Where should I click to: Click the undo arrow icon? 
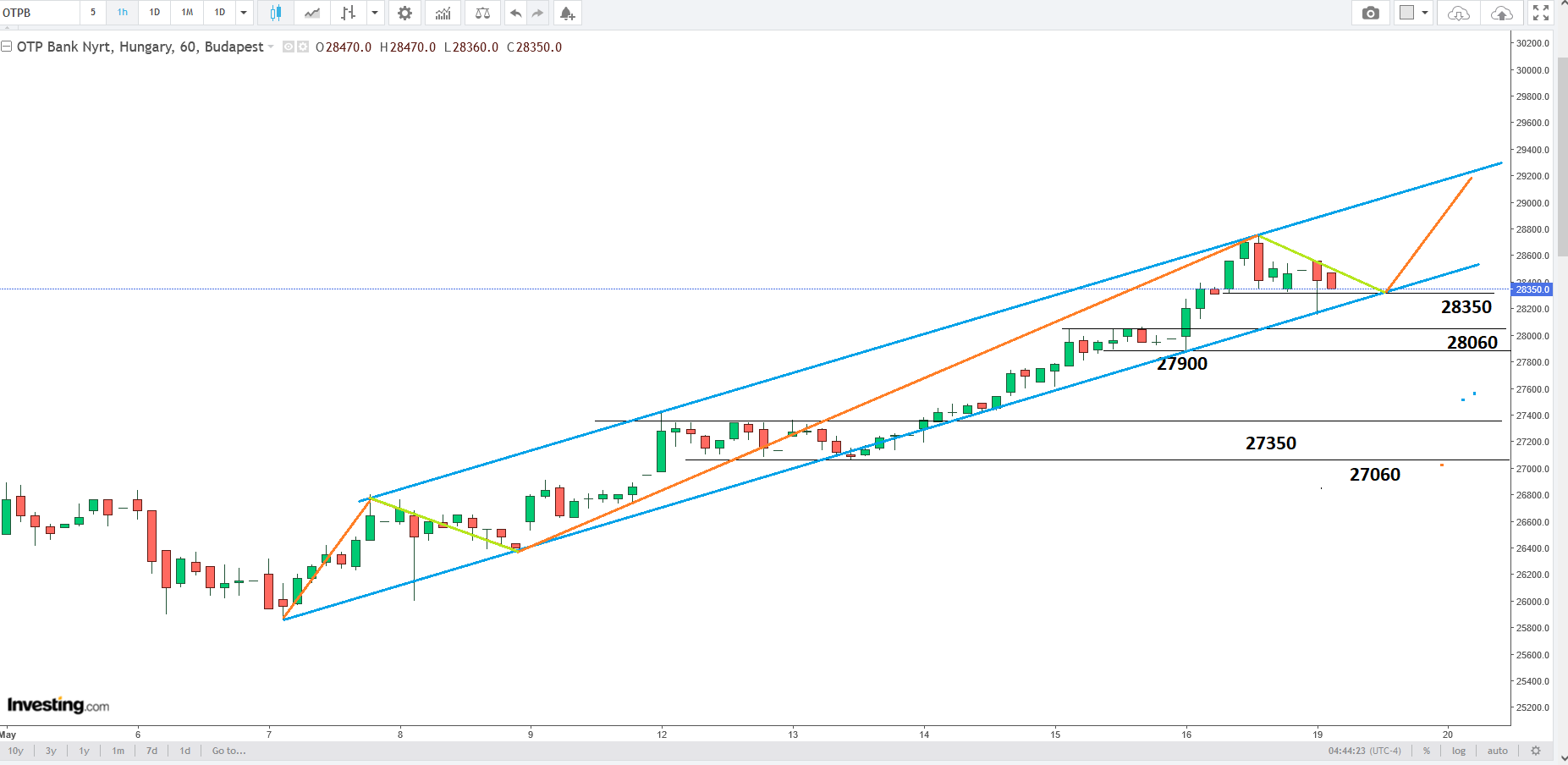(515, 13)
